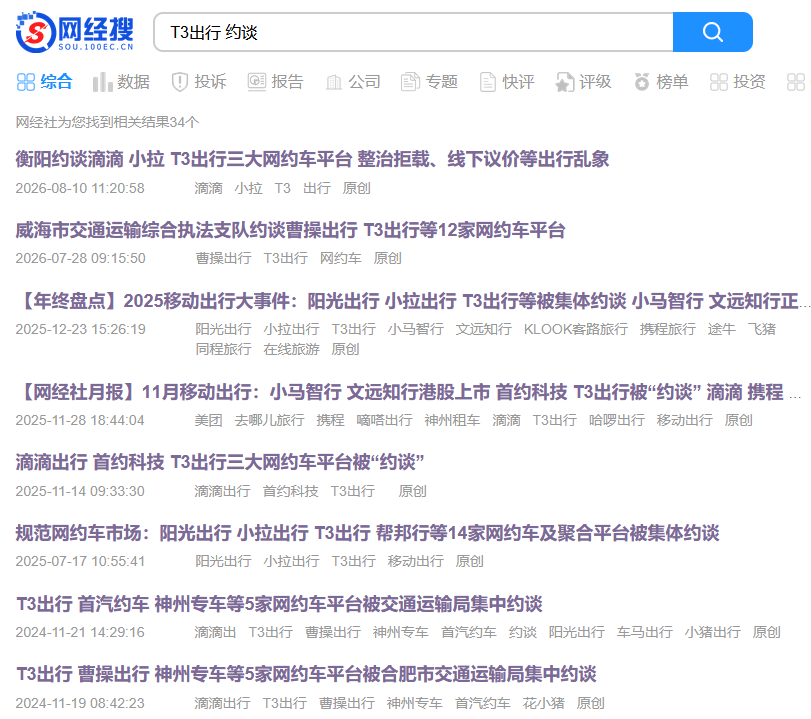Screen dimensions: 811x719
Task: Open article 衡阳约谈滴滴 小拉 T3出行
Action: (x=312, y=159)
